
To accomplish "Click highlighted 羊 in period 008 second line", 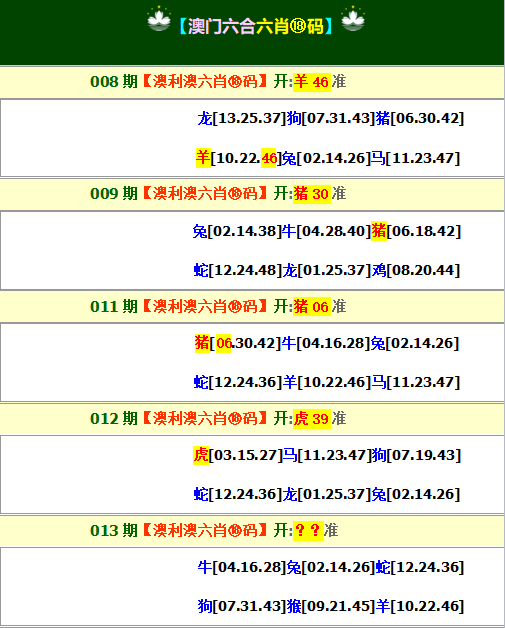I will click(x=203, y=158).
